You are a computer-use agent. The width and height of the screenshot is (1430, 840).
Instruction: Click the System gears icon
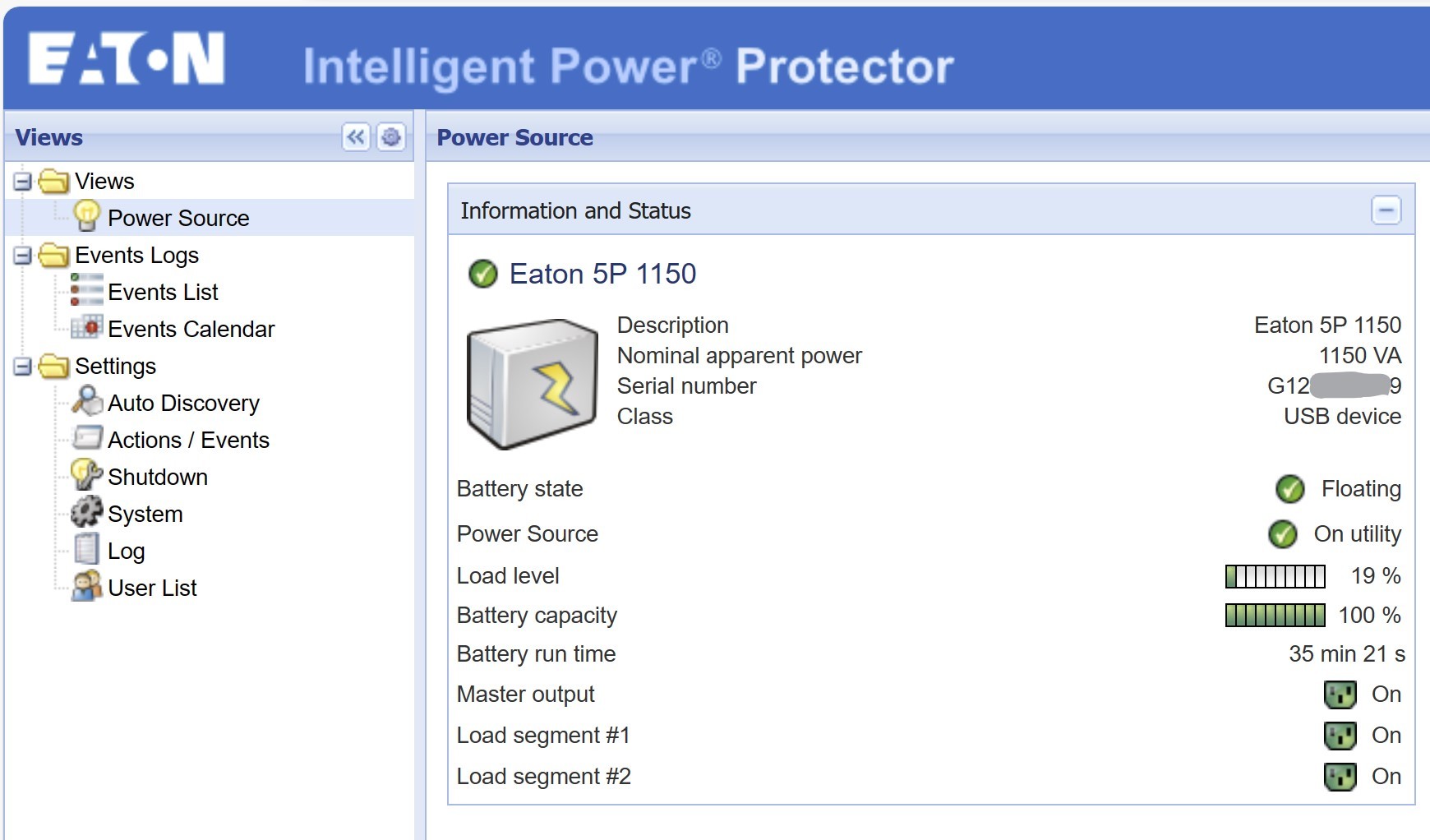click(86, 512)
